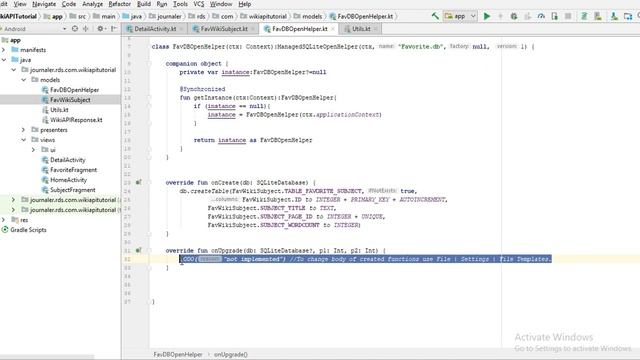Run the app with green play button
This screenshot has width=640, height=360.
[487, 16]
